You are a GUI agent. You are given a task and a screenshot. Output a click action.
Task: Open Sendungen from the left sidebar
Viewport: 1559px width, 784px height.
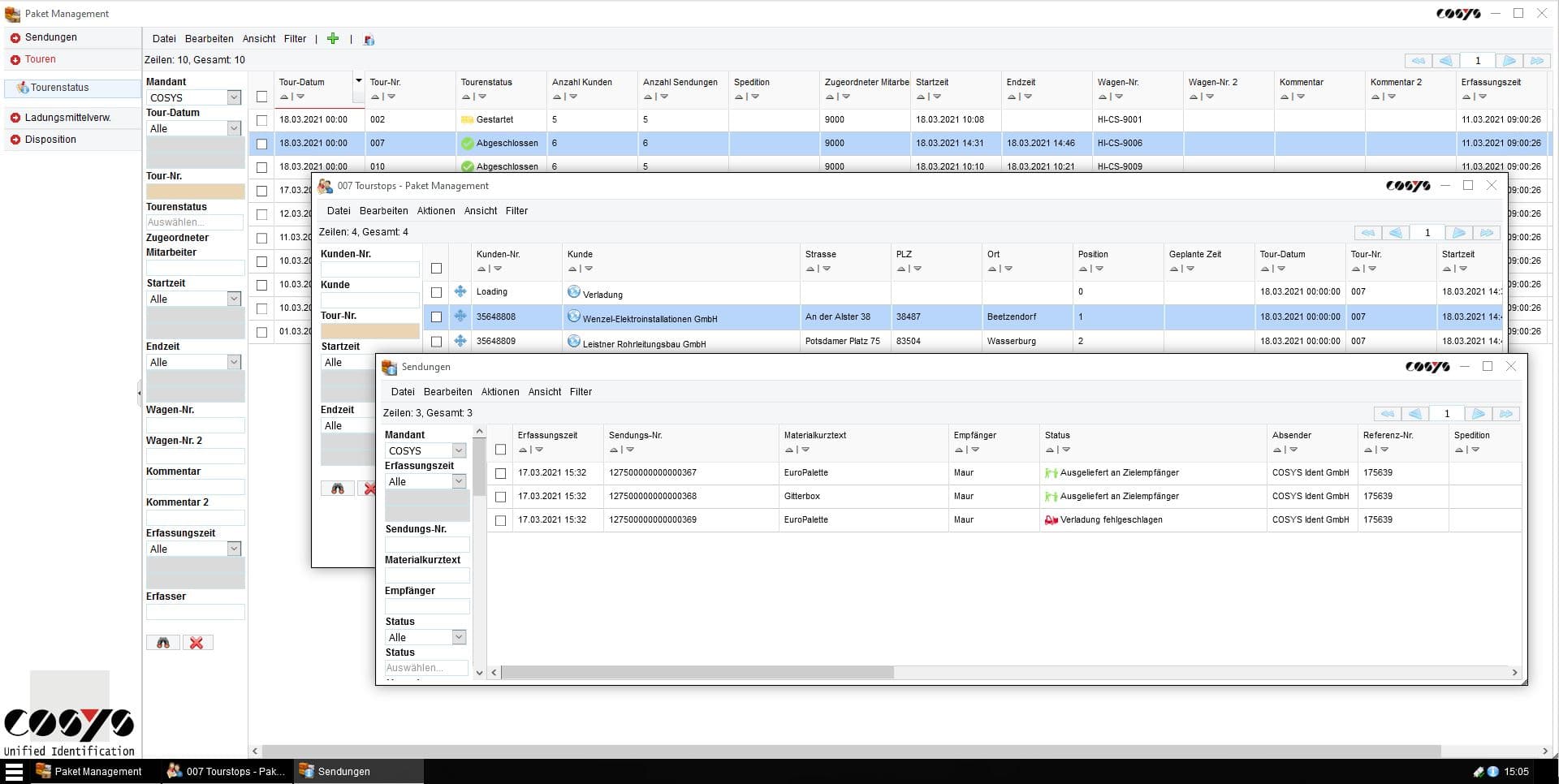pos(50,37)
